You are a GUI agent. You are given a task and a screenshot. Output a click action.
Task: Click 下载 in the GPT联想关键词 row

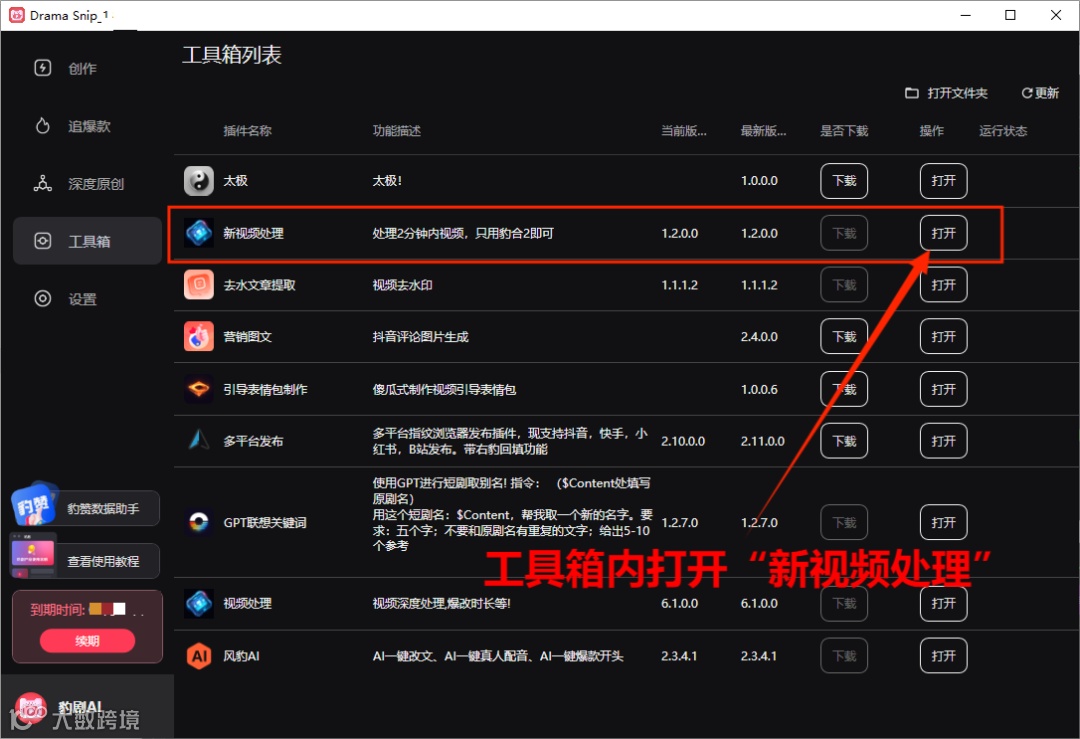[x=844, y=522]
